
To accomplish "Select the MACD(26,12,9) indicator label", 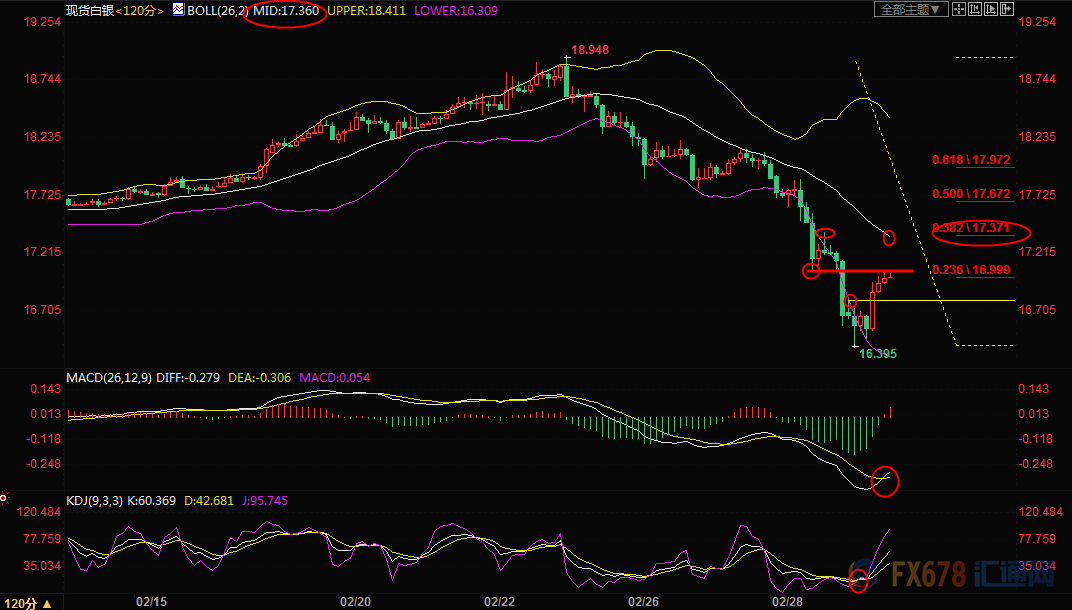I will pyautogui.click(x=107, y=377).
